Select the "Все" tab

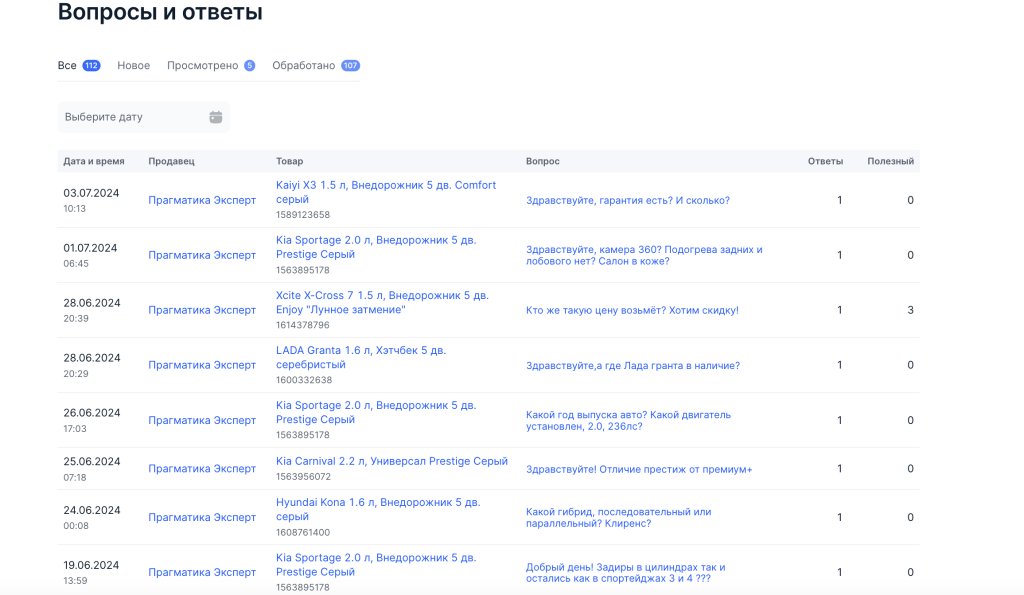(78, 65)
